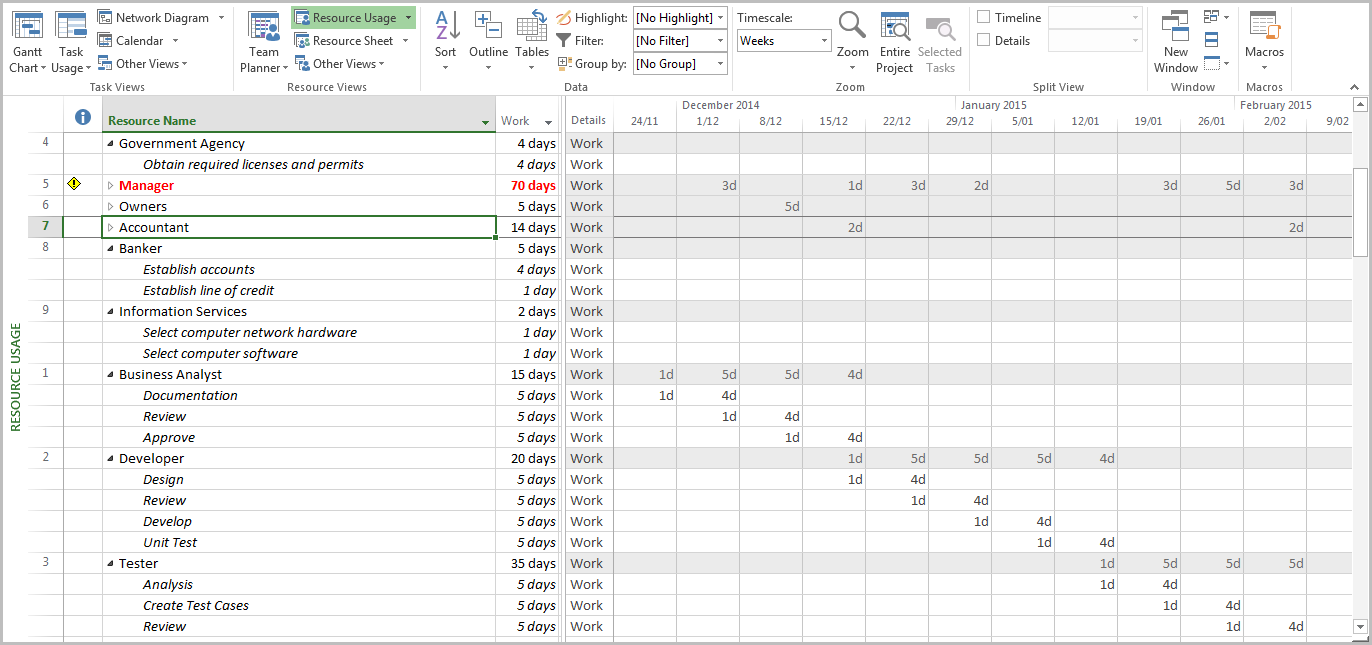Open the Task Usage view

click(x=71, y=42)
